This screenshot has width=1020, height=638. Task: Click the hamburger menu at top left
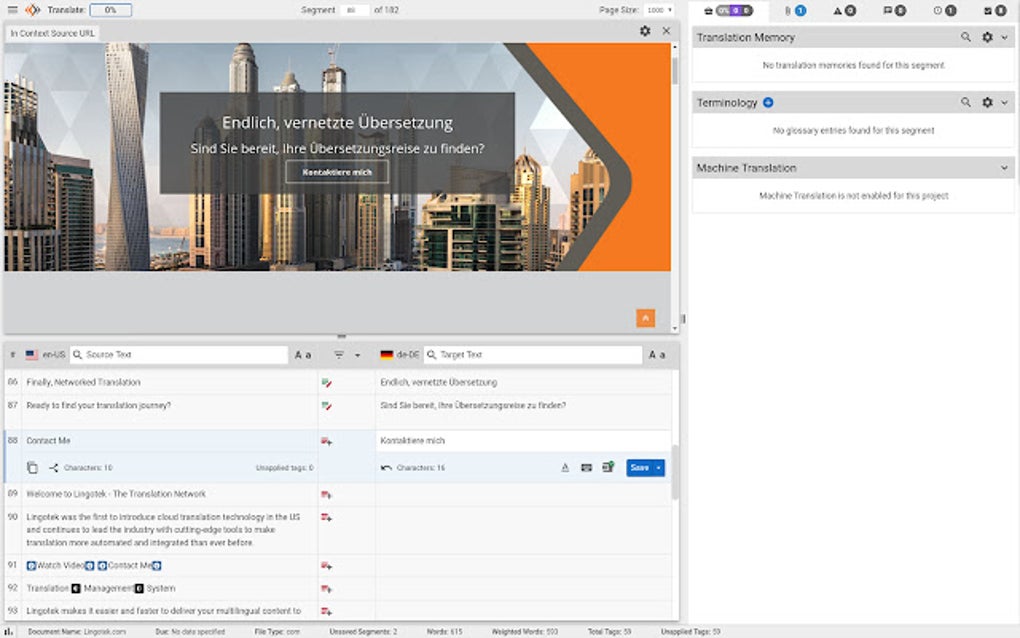click(x=10, y=8)
